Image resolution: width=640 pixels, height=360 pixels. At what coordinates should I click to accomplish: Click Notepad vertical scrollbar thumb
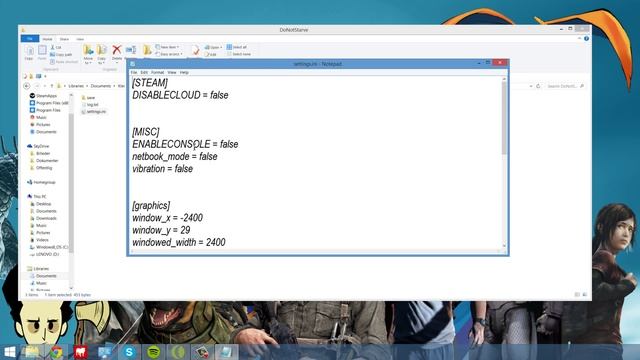pyautogui.click(x=504, y=118)
